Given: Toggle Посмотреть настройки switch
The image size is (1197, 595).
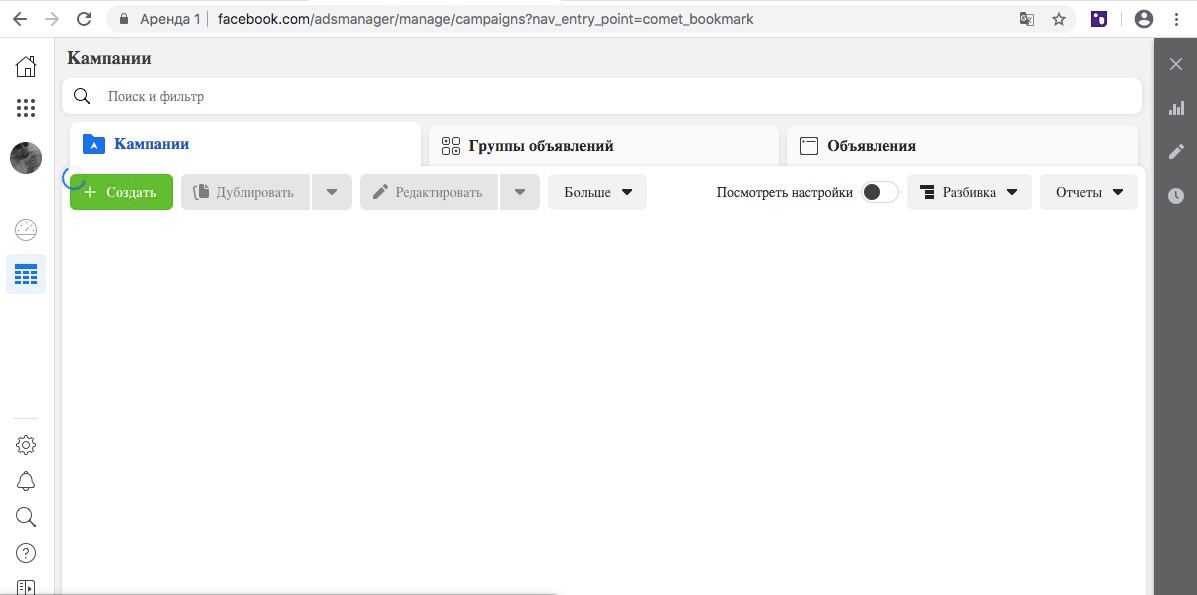Looking at the screenshot, I should tap(879, 192).
